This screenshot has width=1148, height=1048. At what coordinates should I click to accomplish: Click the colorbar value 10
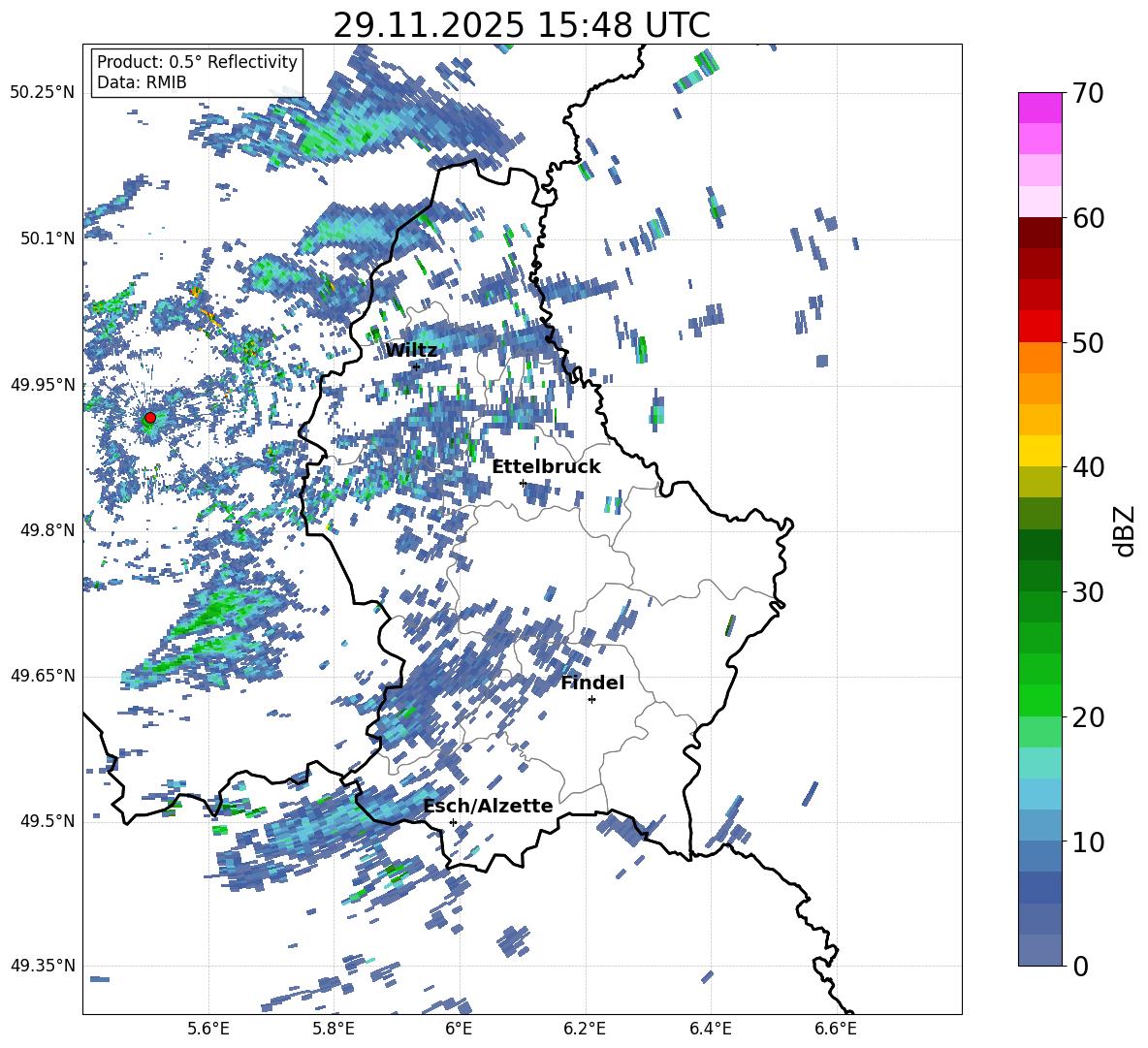(1088, 842)
